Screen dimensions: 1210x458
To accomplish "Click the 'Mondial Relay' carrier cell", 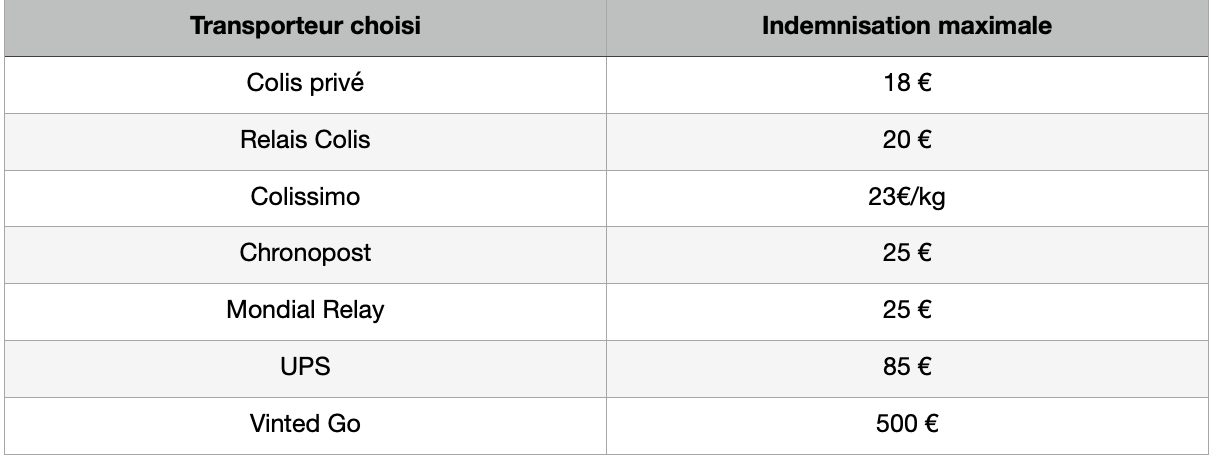I will [x=305, y=310].
